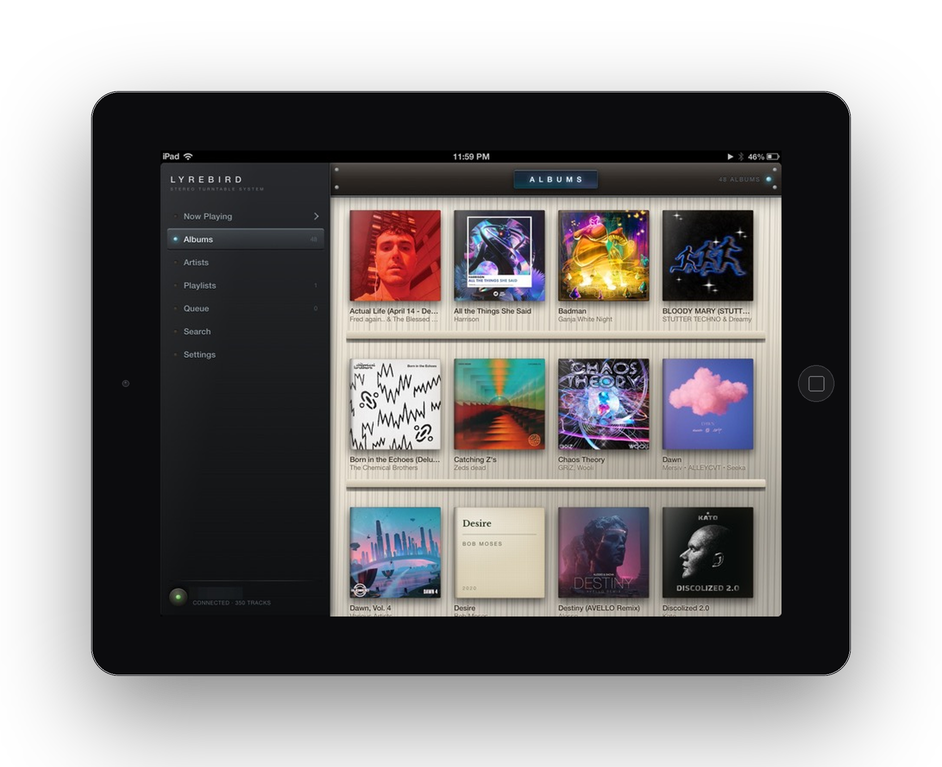The image size is (942, 767).
Task: Open the BLOODY MARY album cover
Action: click(x=708, y=255)
